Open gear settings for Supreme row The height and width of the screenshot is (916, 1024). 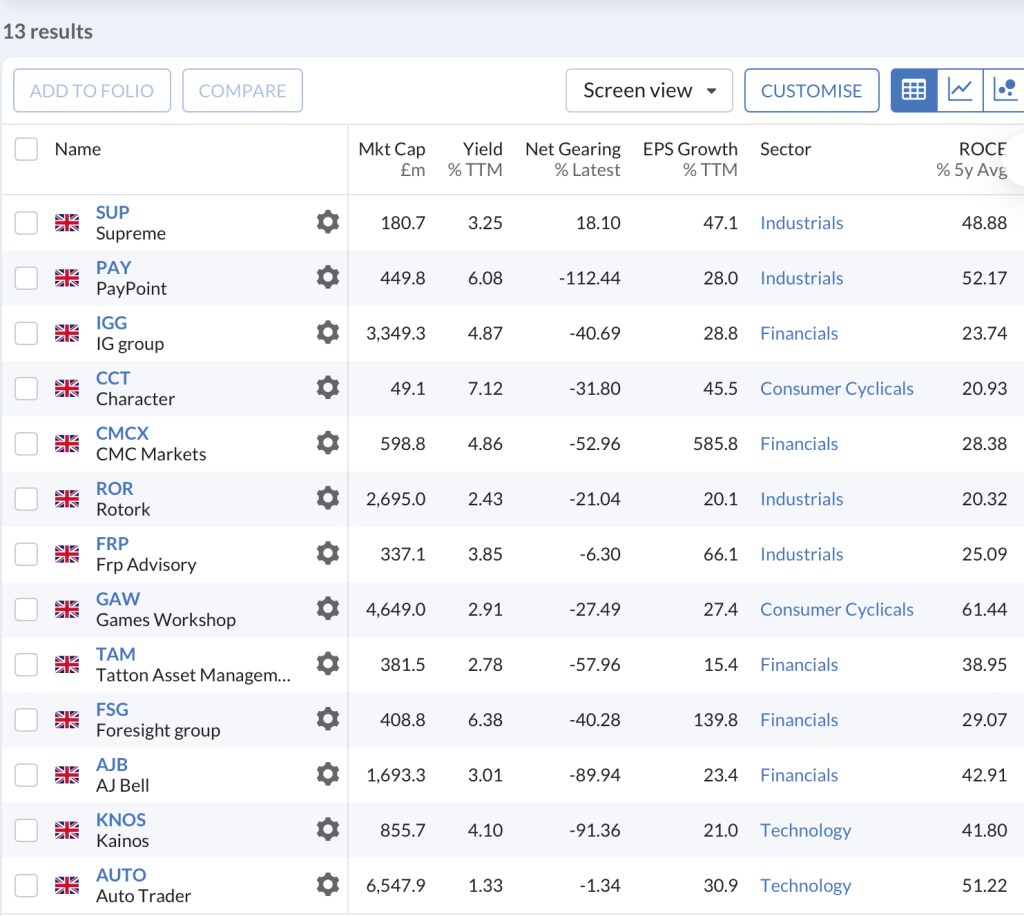point(328,222)
